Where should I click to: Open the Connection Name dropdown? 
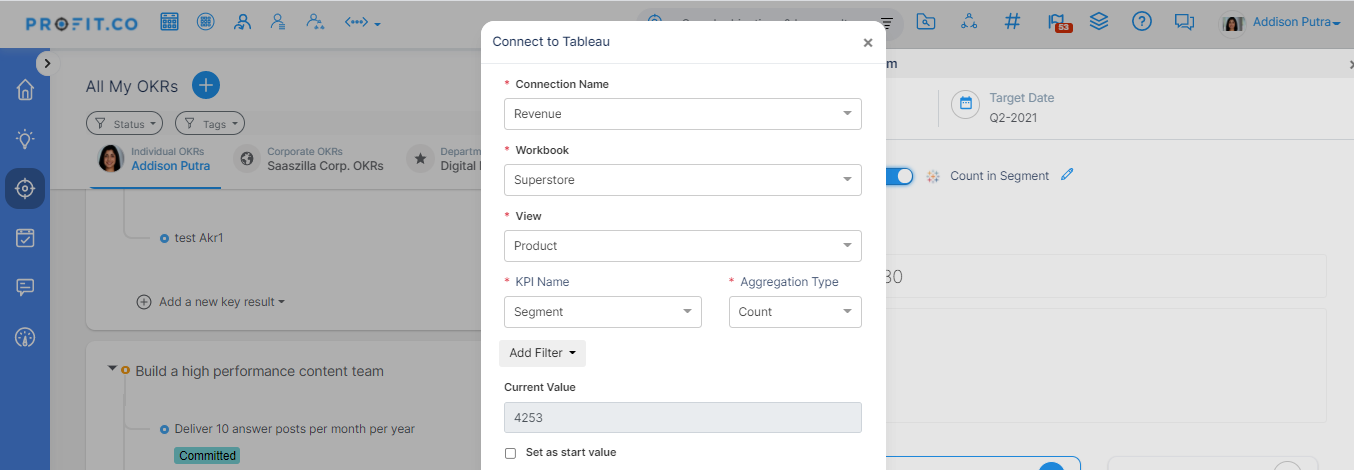[682, 114]
